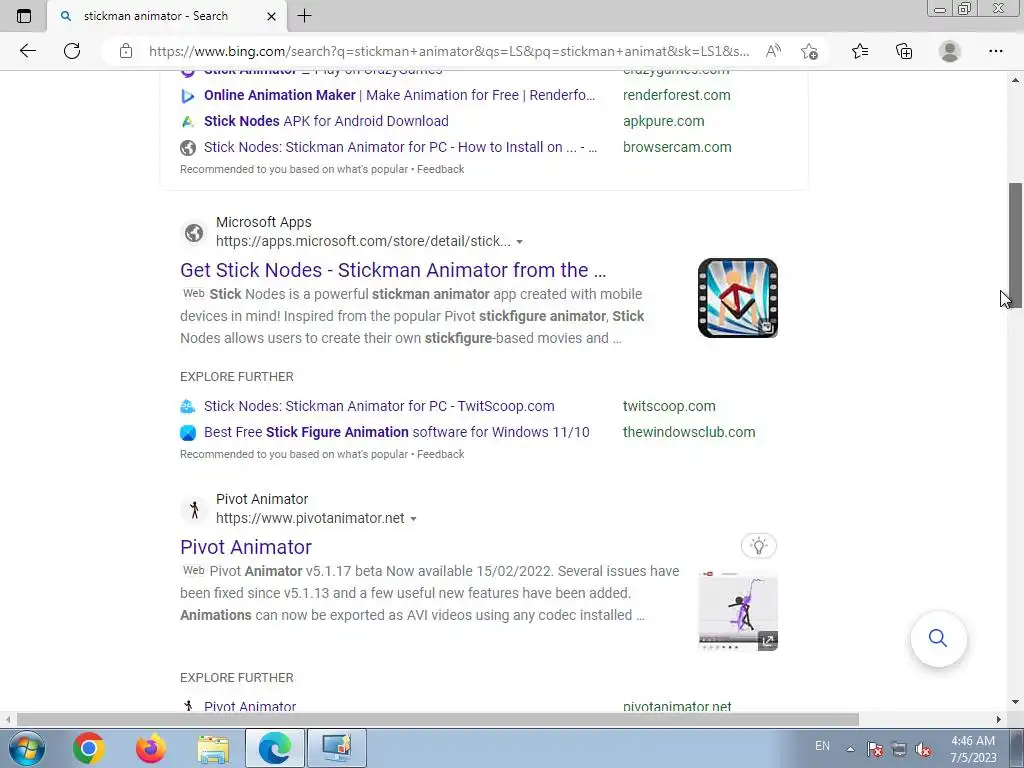Click the APKPure favicon icon
The width and height of the screenshot is (1024, 768).
pos(188,121)
